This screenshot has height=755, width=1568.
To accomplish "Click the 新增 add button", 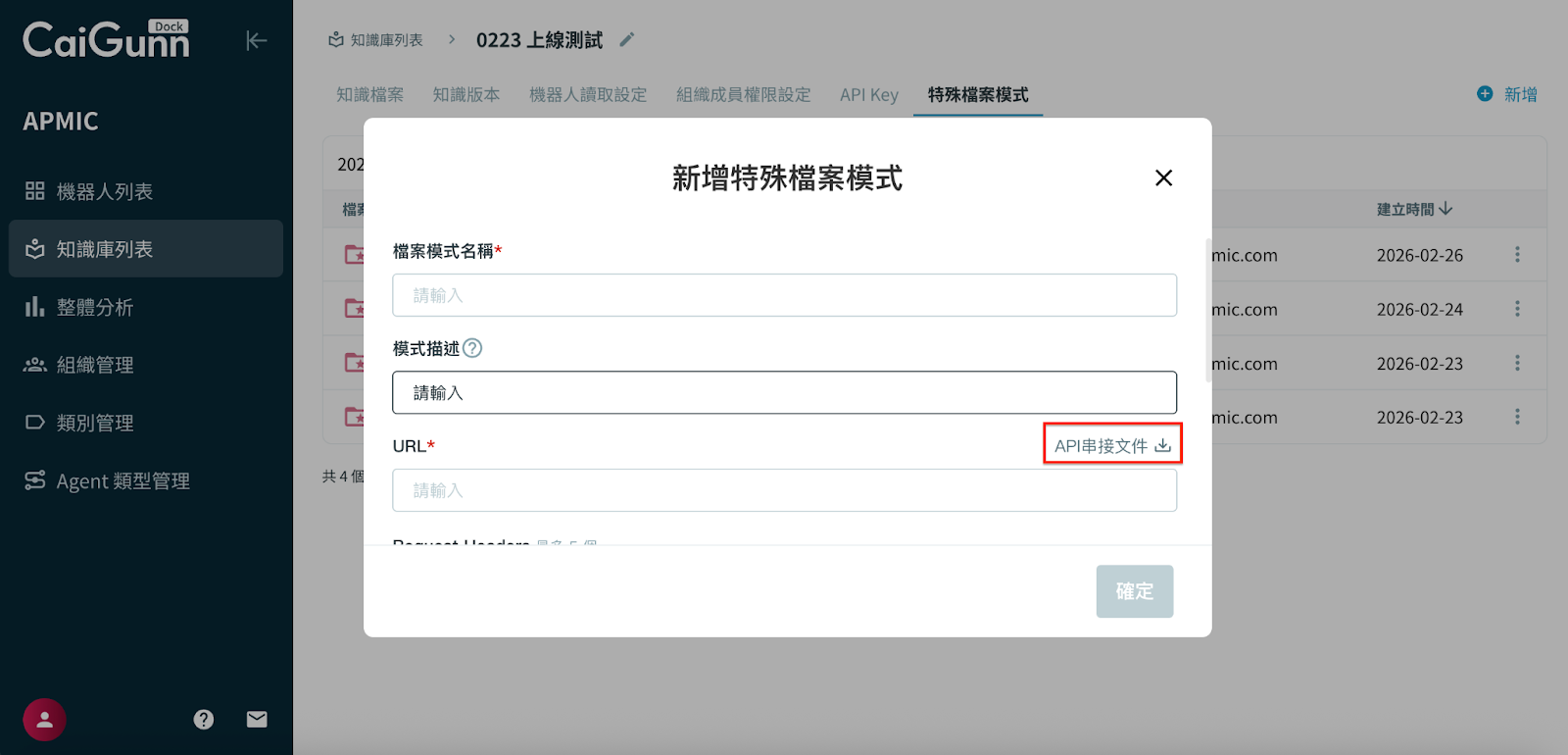I will click(x=1507, y=94).
